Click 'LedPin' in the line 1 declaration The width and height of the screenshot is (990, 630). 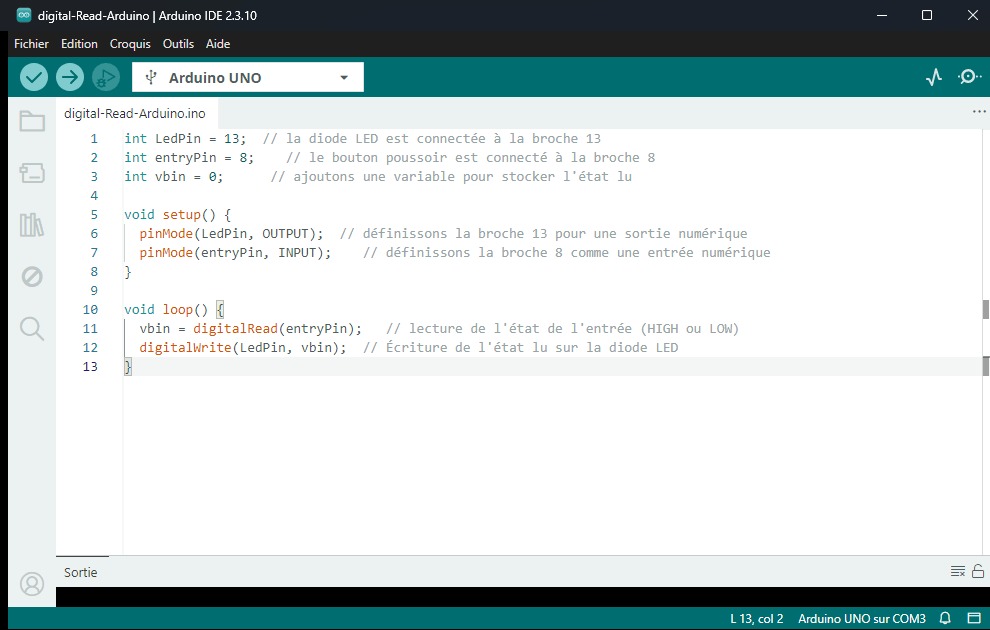click(178, 138)
